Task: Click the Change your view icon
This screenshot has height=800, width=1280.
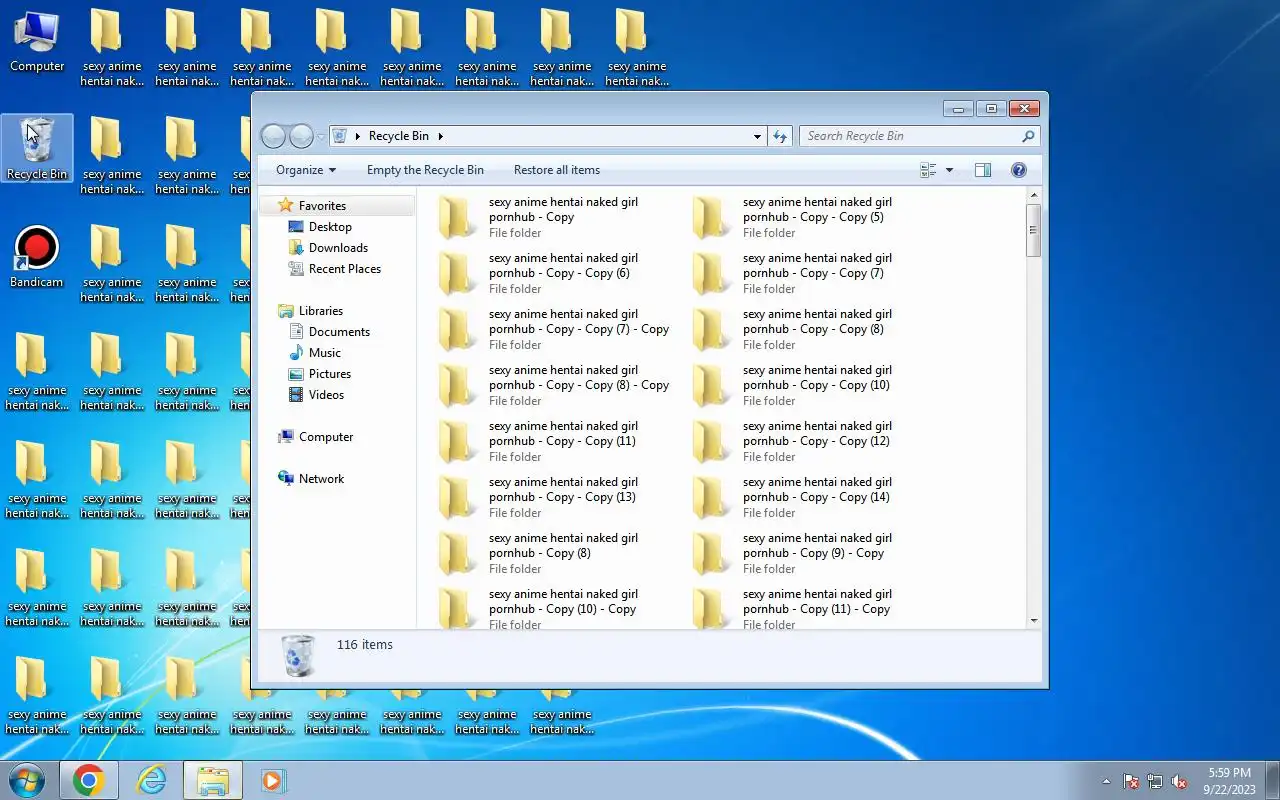Action: [928, 170]
